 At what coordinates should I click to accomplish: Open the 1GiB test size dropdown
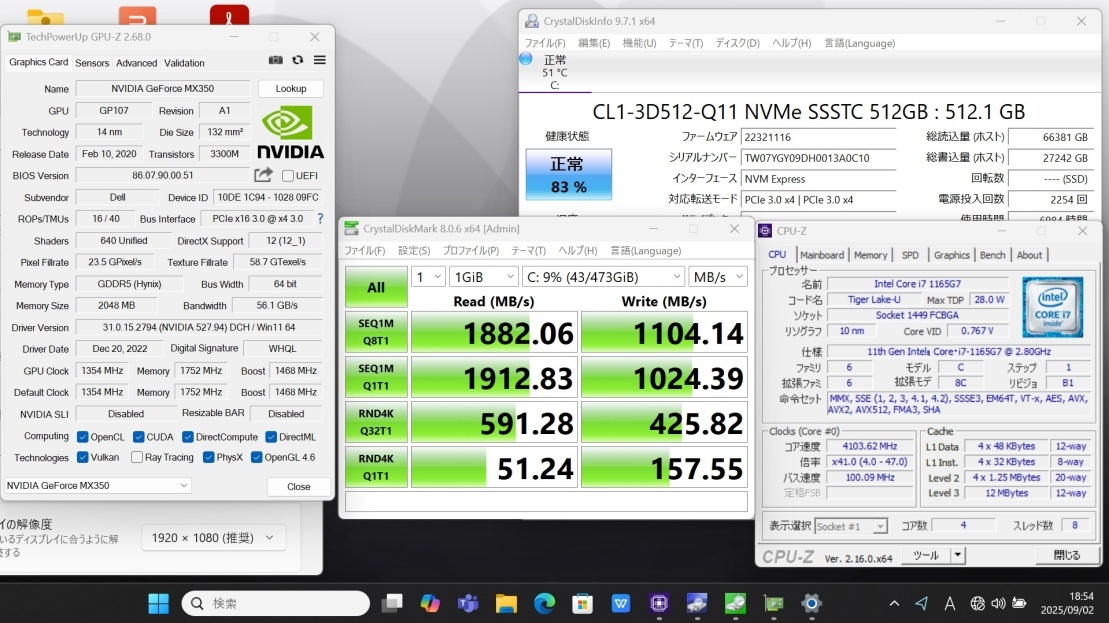coord(482,276)
